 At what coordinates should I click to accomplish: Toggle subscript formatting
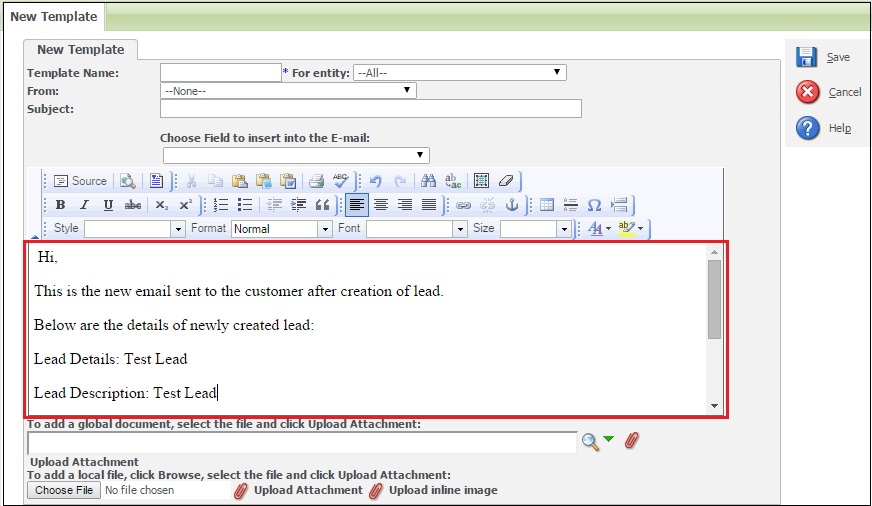(x=161, y=205)
